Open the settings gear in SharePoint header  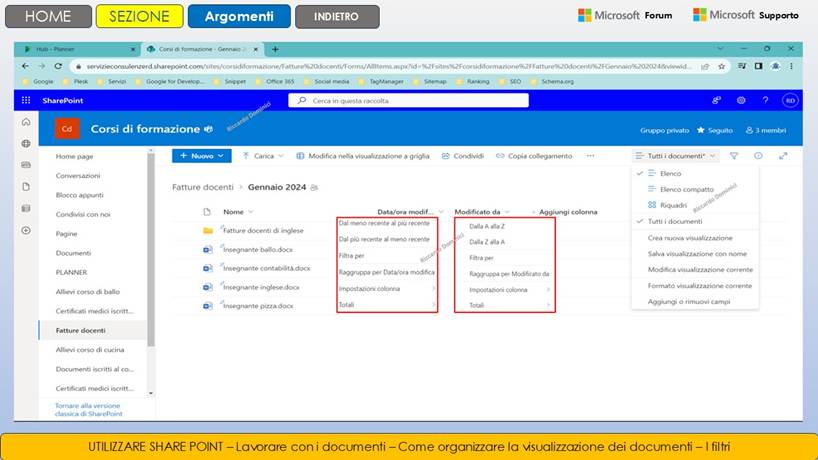(x=741, y=100)
